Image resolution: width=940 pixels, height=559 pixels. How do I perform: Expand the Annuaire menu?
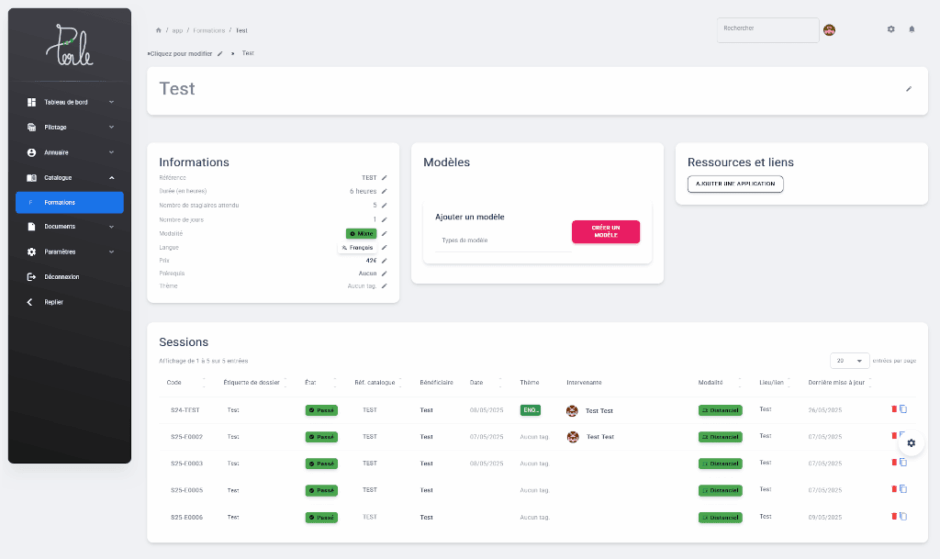[x=70, y=152]
